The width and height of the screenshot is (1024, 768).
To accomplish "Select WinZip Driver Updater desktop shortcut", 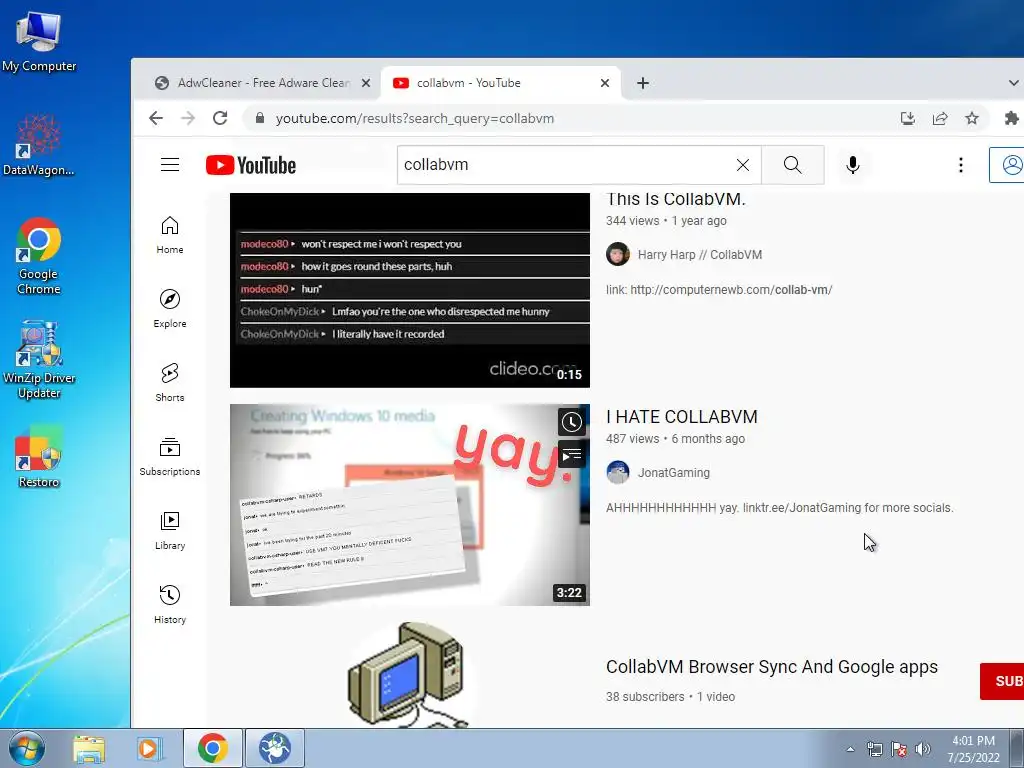I will coord(39,359).
